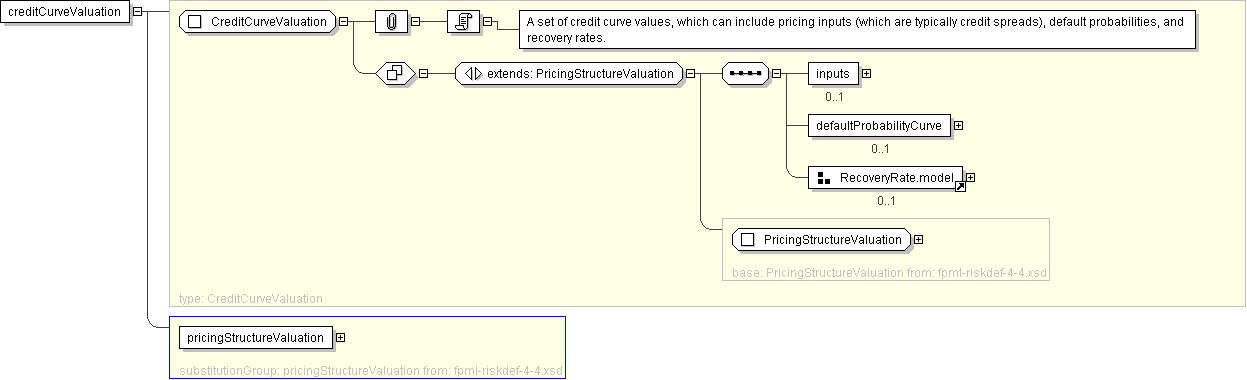Collapse the sequence compositor node
This screenshot has height=380, width=1247.
tap(776, 74)
